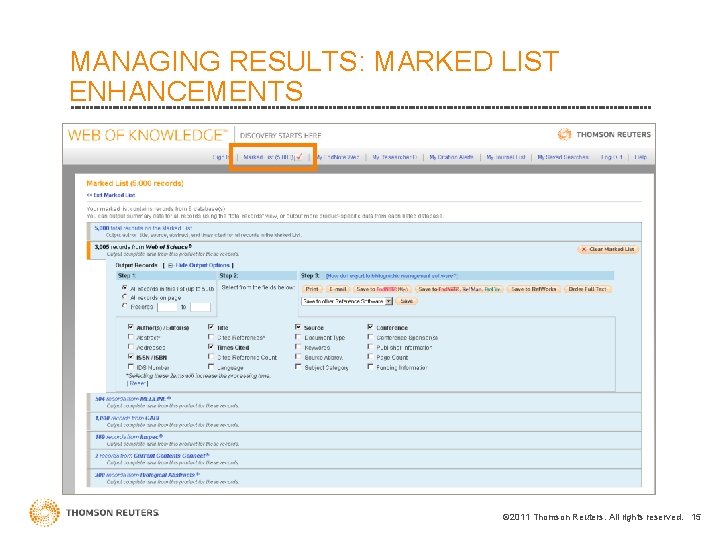This screenshot has width=720, height=540.
Task: Check the Source Abbrev. checkbox
Action: click(298, 357)
